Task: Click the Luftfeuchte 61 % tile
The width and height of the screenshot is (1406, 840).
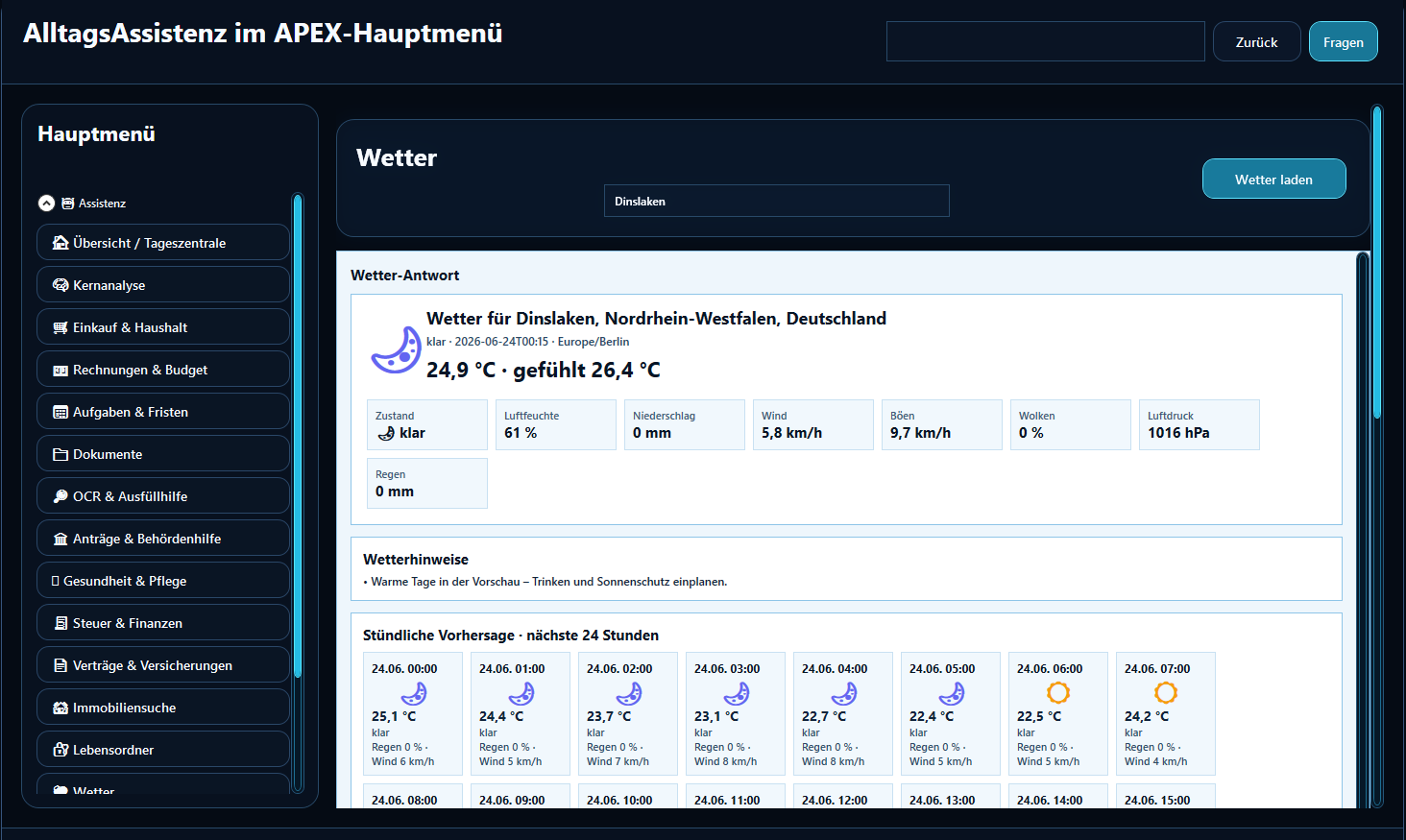Action: tap(556, 425)
